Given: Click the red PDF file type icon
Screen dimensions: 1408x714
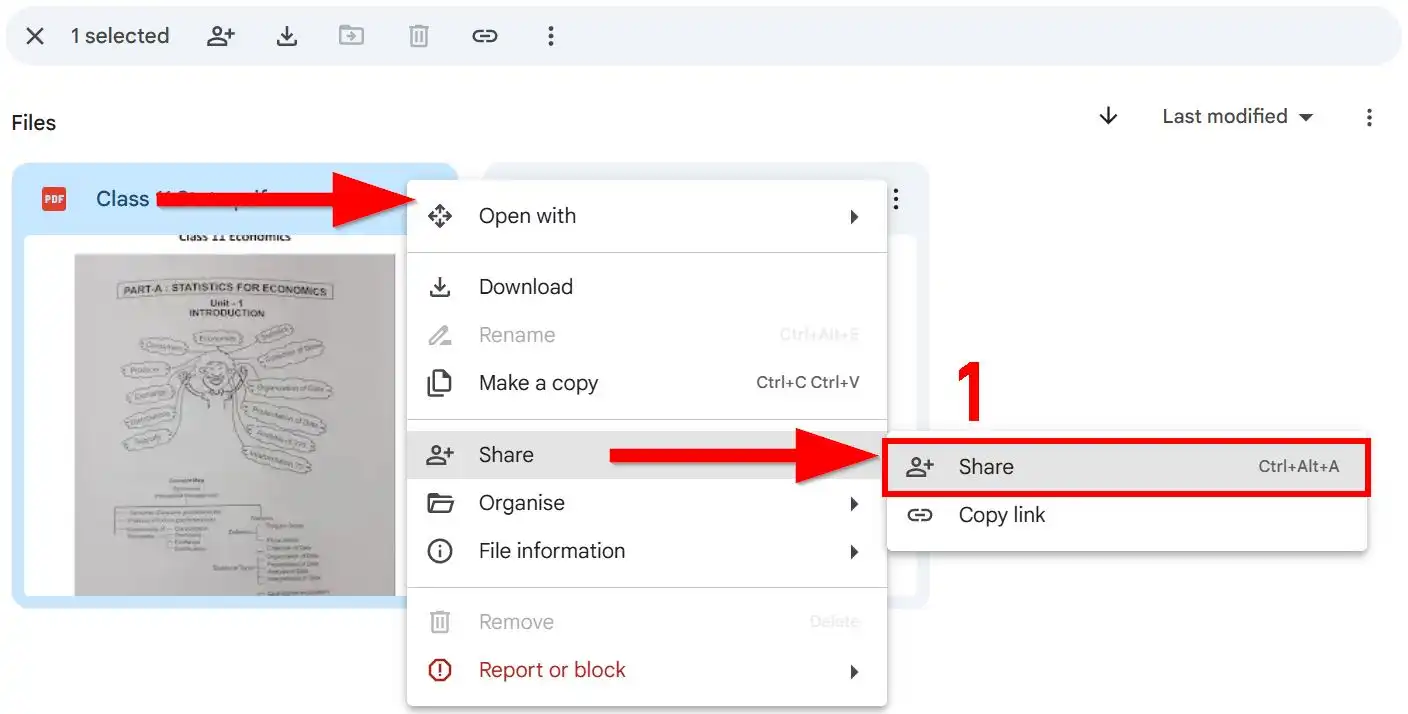Looking at the screenshot, I should point(52,198).
